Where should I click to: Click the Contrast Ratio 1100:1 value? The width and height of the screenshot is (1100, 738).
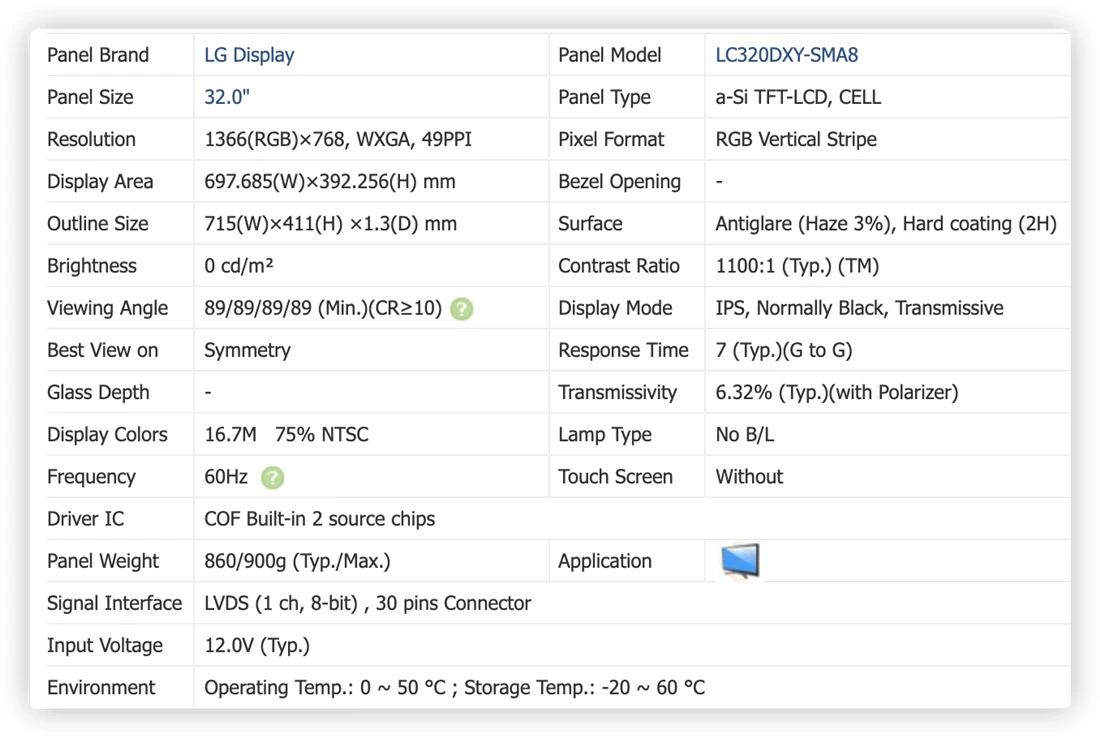(x=797, y=266)
